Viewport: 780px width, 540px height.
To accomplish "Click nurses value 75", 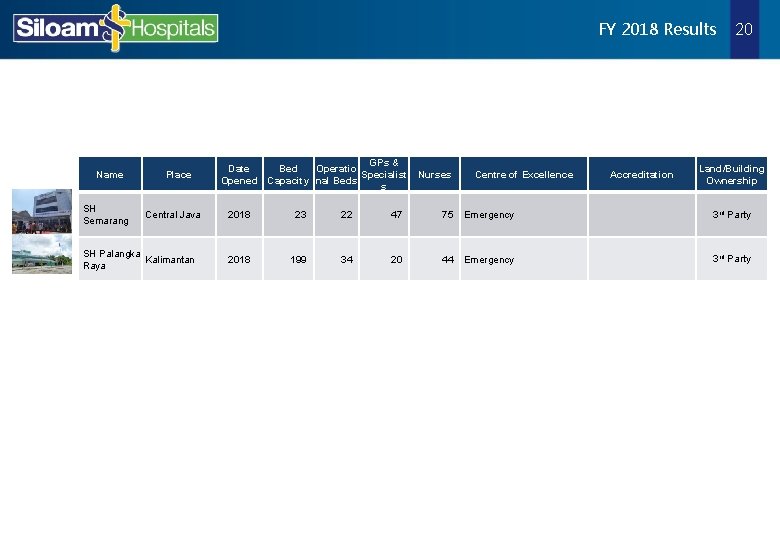I will (447, 215).
